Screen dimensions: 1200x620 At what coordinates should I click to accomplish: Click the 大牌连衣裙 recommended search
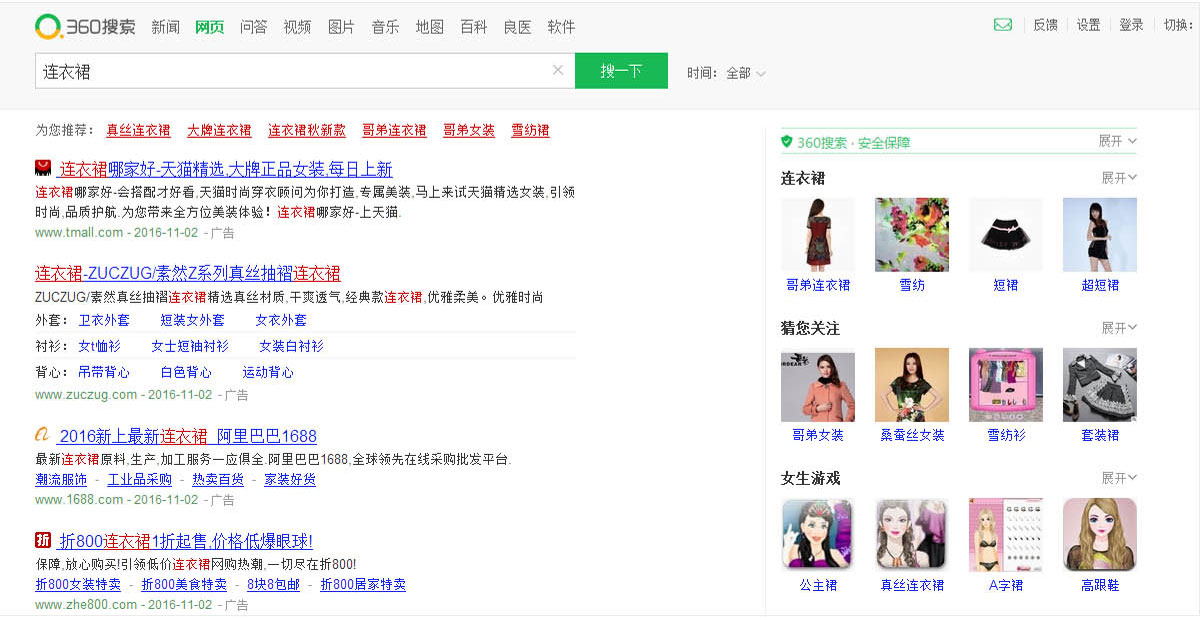click(219, 130)
